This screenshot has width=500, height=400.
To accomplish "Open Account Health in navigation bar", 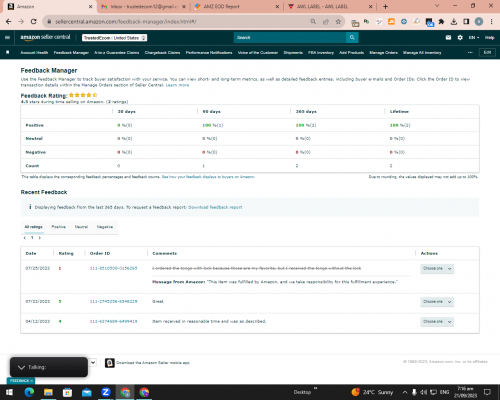I will click(x=34, y=53).
